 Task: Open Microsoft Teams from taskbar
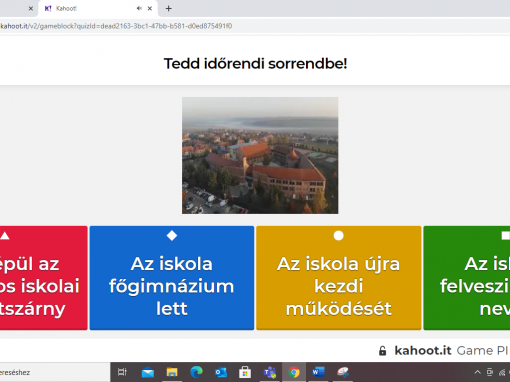[x=270, y=372]
